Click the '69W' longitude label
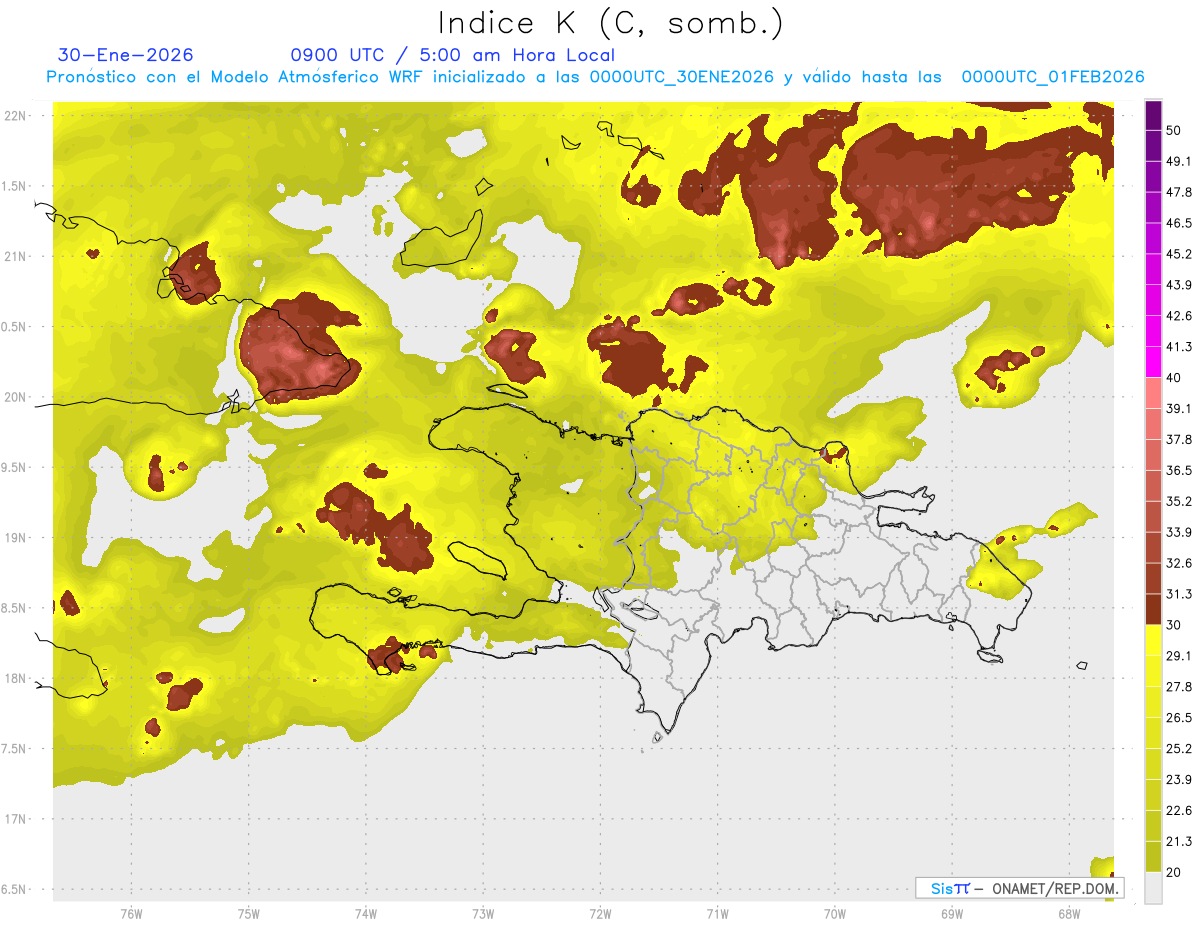The height and width of the screenshot is (927, 1200). tap(951, 914)
